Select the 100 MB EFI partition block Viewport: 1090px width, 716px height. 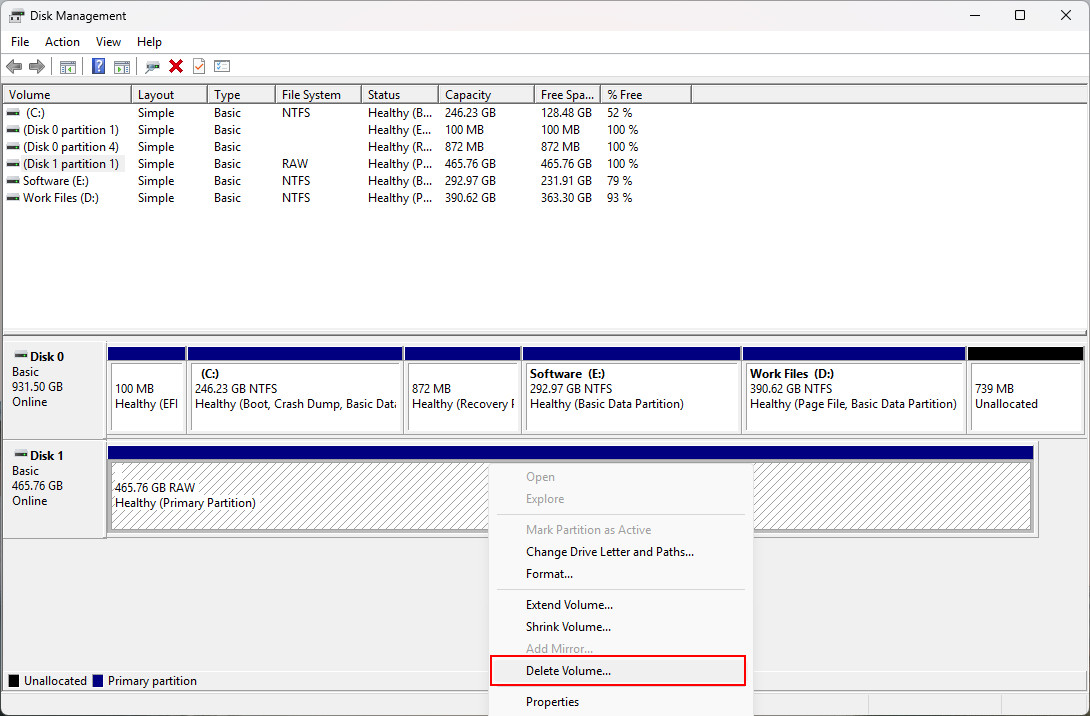pos(147,391)
